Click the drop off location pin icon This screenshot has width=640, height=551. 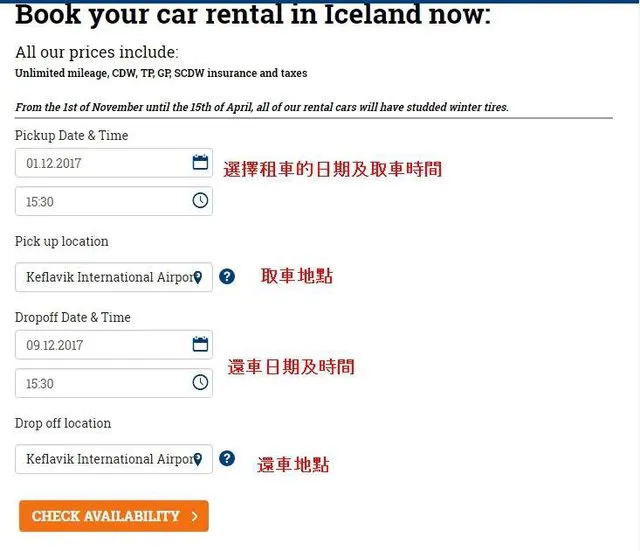[197, 460]
